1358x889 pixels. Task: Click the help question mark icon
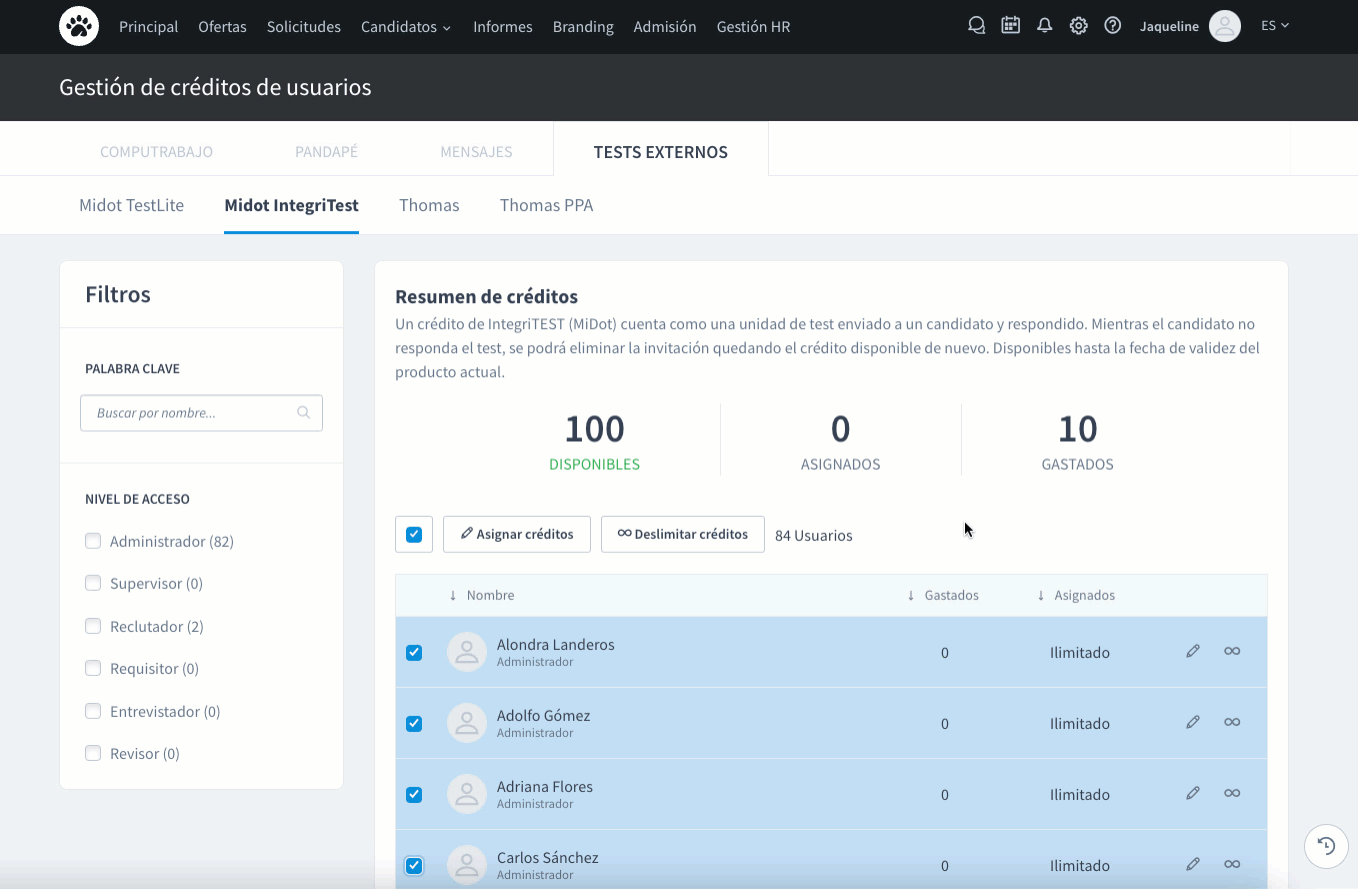[1113, 26]
